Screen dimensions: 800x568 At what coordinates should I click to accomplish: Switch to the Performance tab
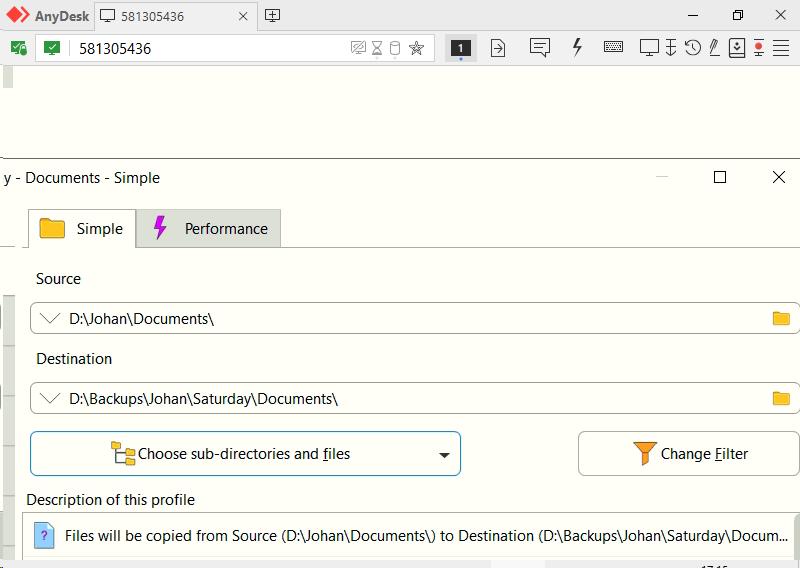(210, 229)
